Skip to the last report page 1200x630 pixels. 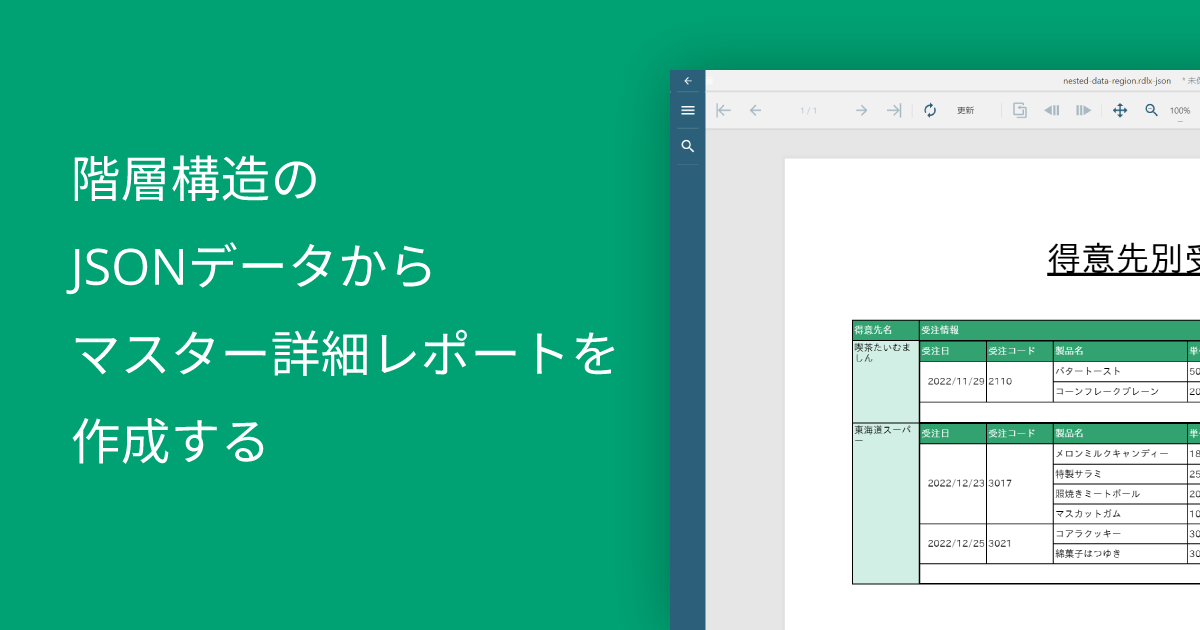pos(896,110)
